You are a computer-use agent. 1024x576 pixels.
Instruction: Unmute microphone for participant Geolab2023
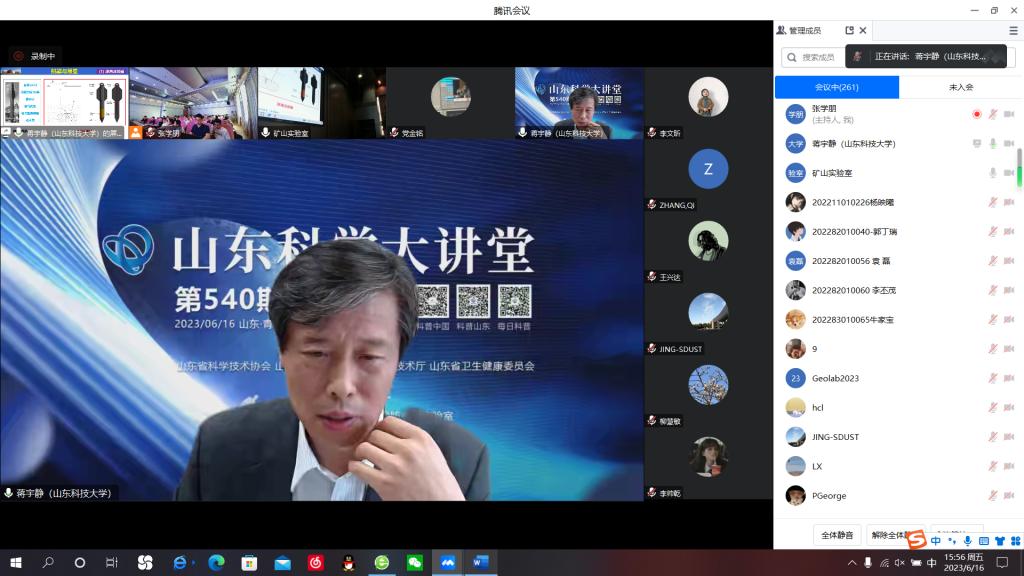pyautogui.click(x=993, y=378)
